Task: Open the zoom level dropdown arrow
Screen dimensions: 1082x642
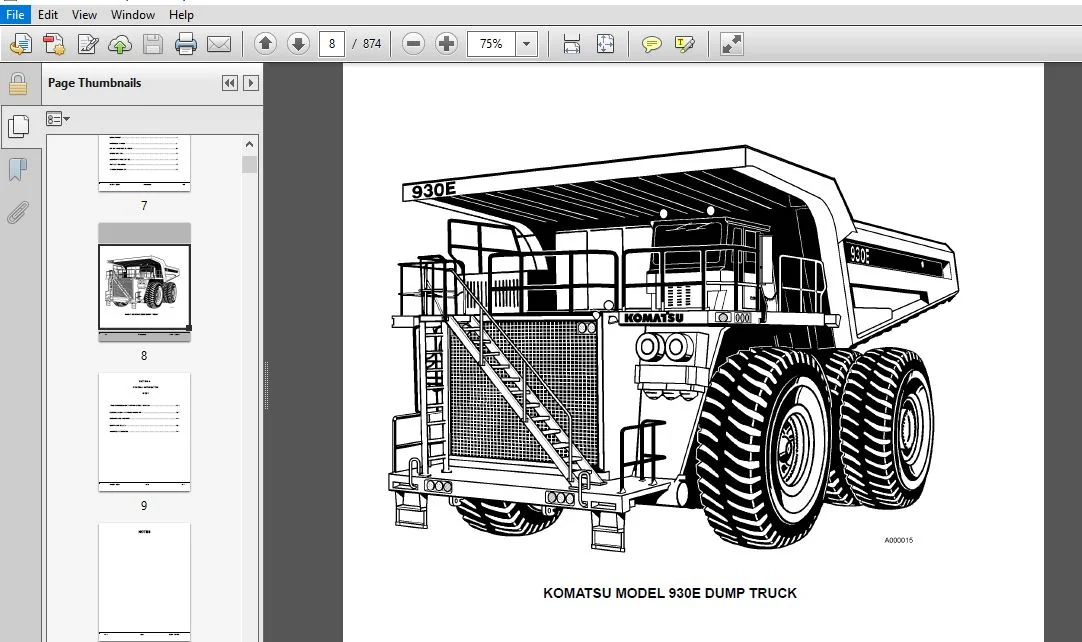Action: click(x=527, y=44)
